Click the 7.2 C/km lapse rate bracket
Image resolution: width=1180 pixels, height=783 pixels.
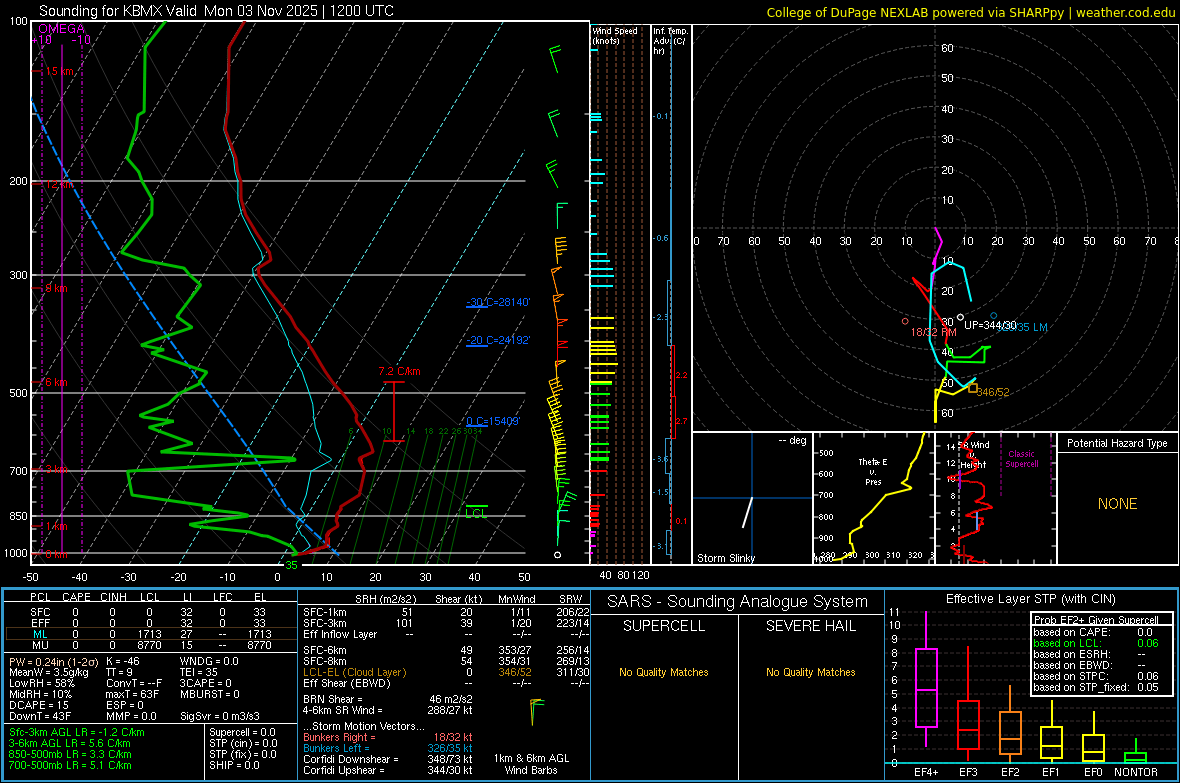[394, 411]
